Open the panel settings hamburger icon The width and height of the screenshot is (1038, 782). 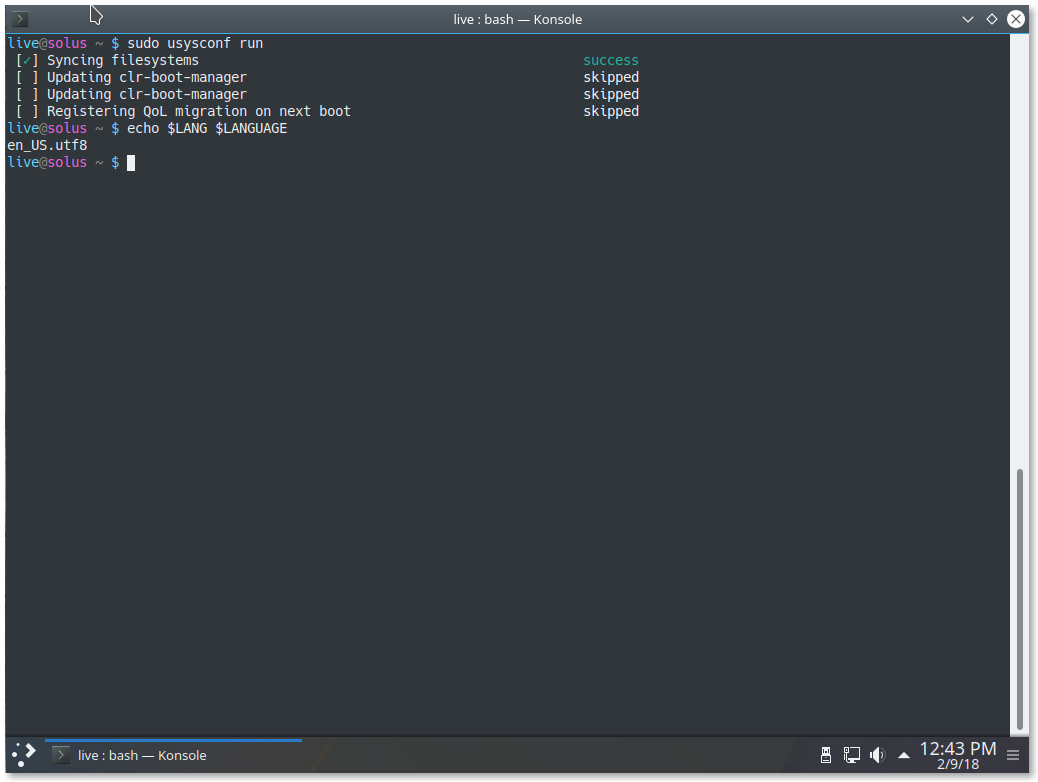1012,755
